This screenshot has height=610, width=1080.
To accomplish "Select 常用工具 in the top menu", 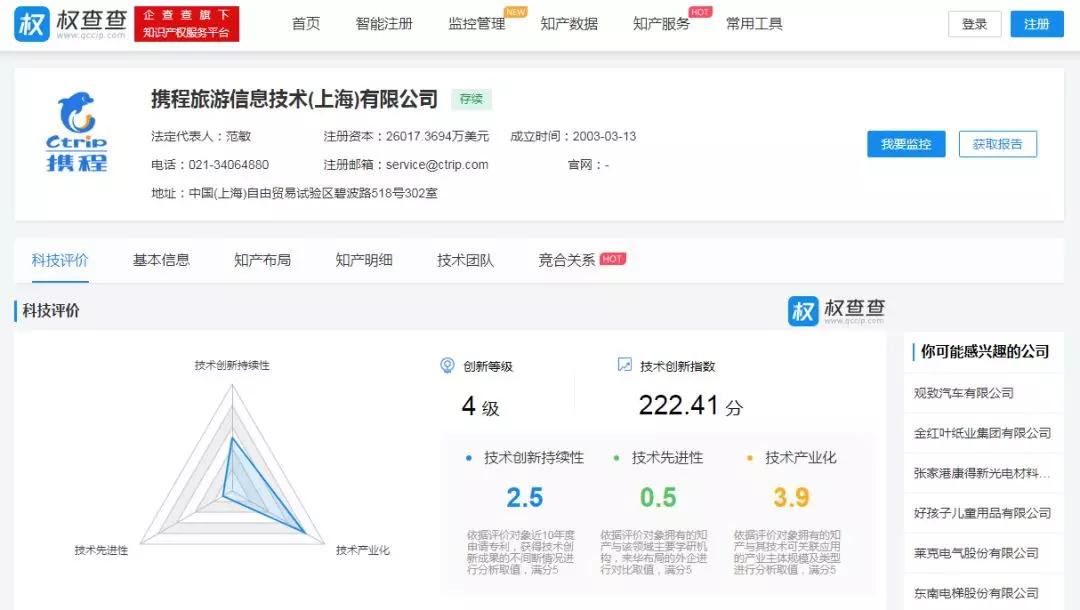I will coord(754,24).
